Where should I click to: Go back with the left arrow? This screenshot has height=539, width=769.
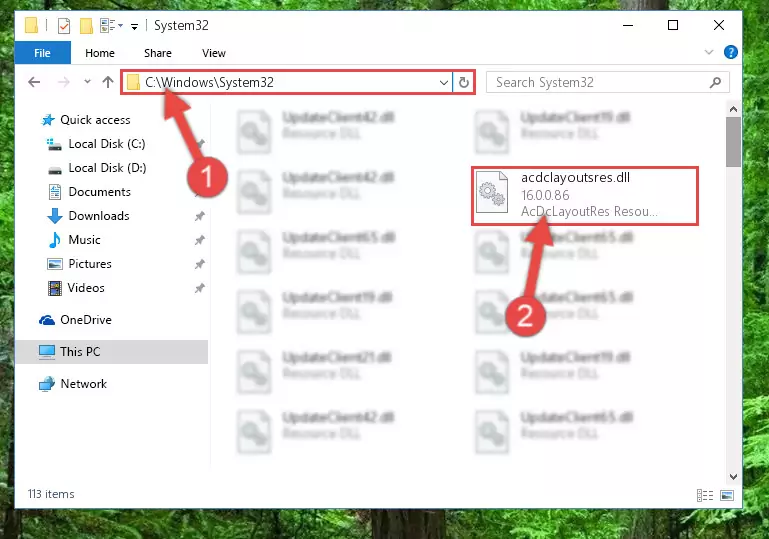click(x=34, y=82)
